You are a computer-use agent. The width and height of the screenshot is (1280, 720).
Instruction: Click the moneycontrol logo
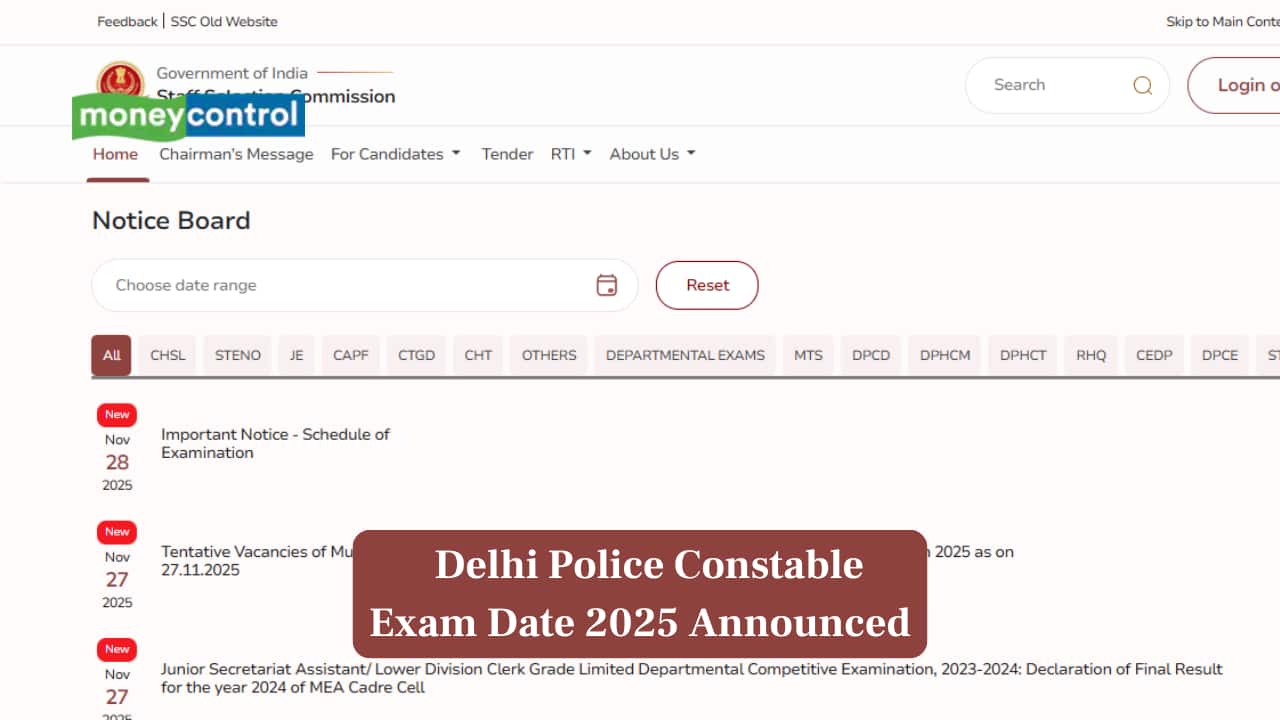(188, 115)
